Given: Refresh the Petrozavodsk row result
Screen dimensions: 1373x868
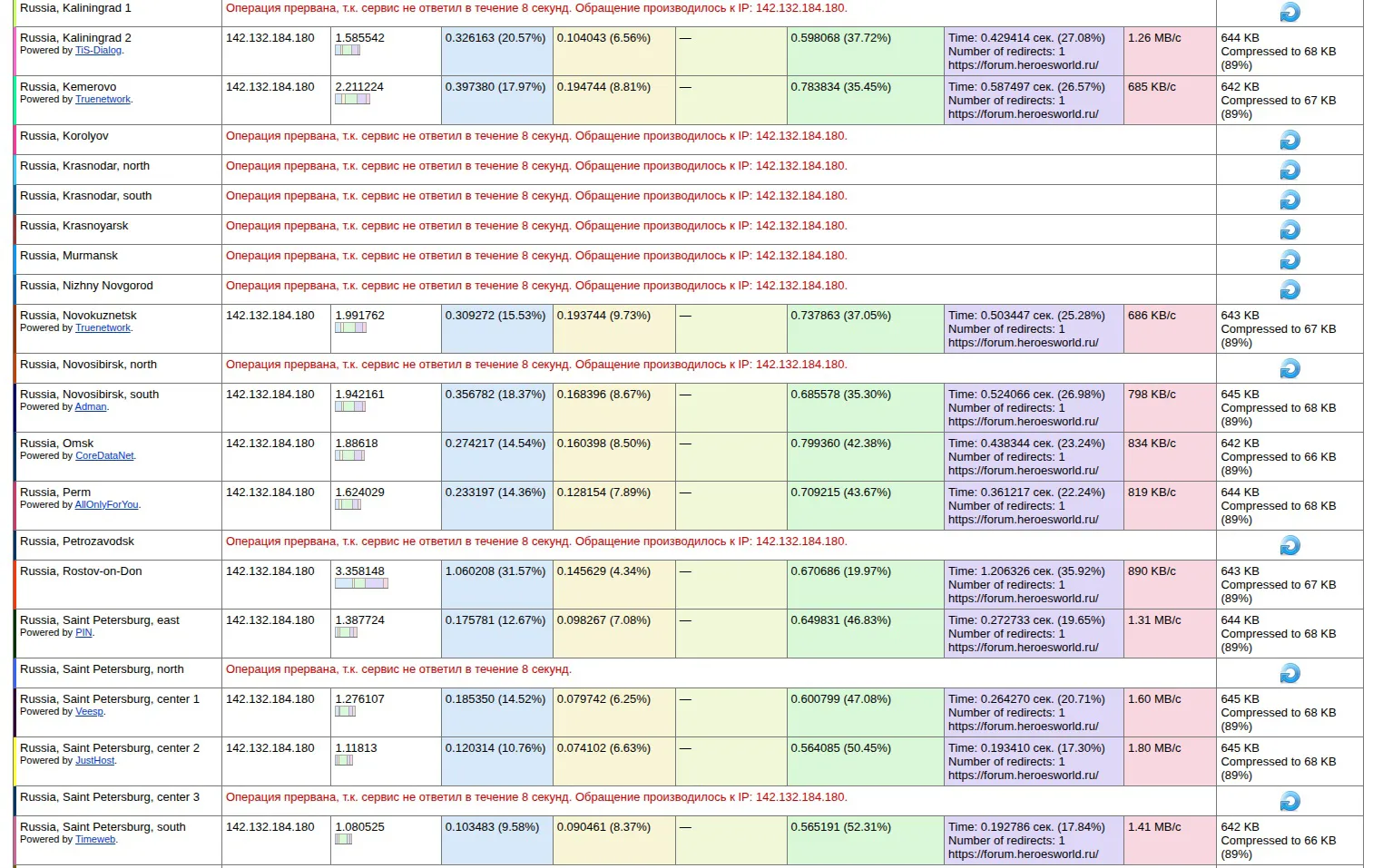Looking at the screenshot, I should coord(1290,545).
